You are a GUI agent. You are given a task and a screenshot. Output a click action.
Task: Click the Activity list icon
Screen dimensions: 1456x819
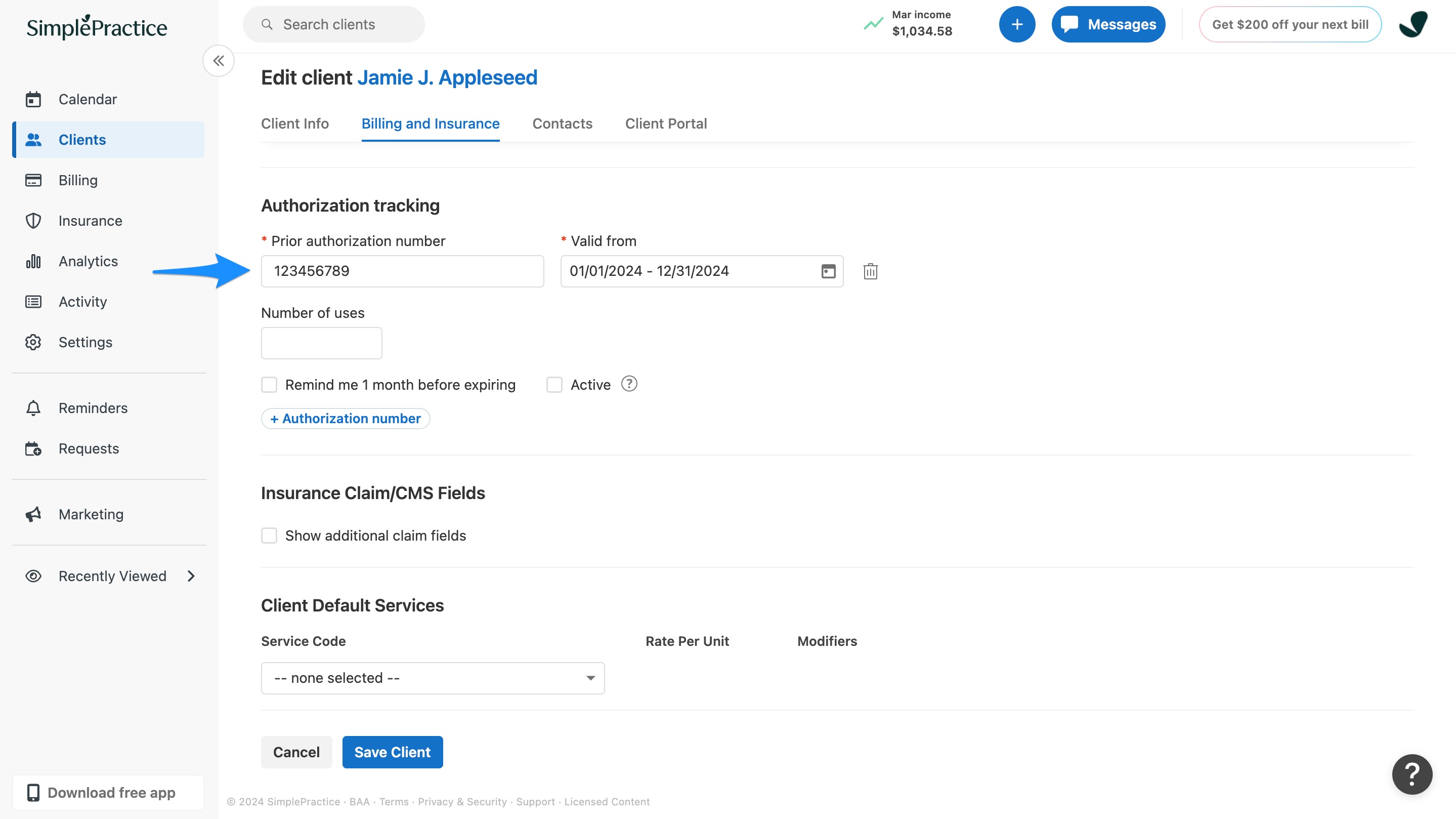point(33,302)
